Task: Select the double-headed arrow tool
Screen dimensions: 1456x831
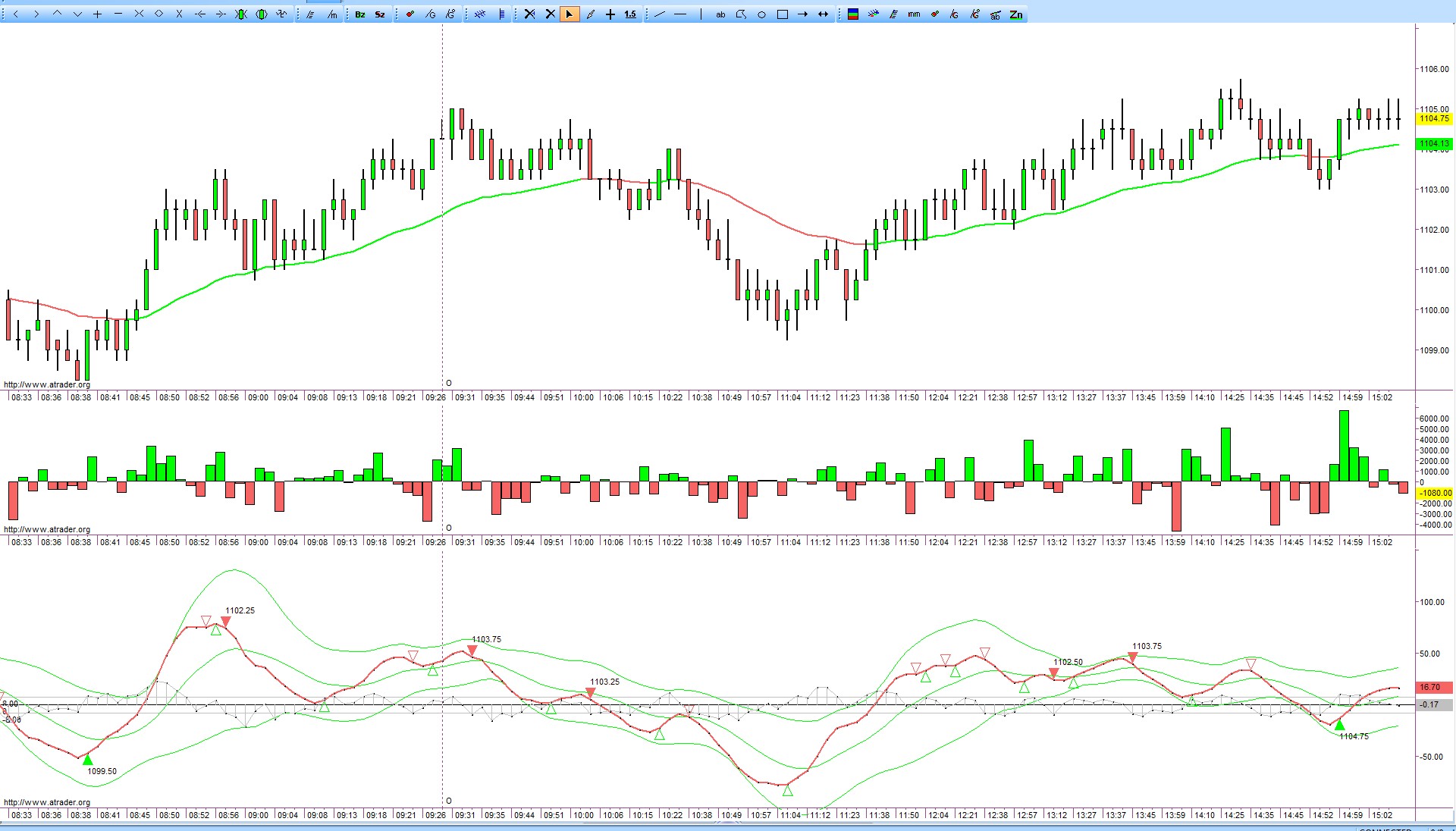Action: (x=824, y=14)
